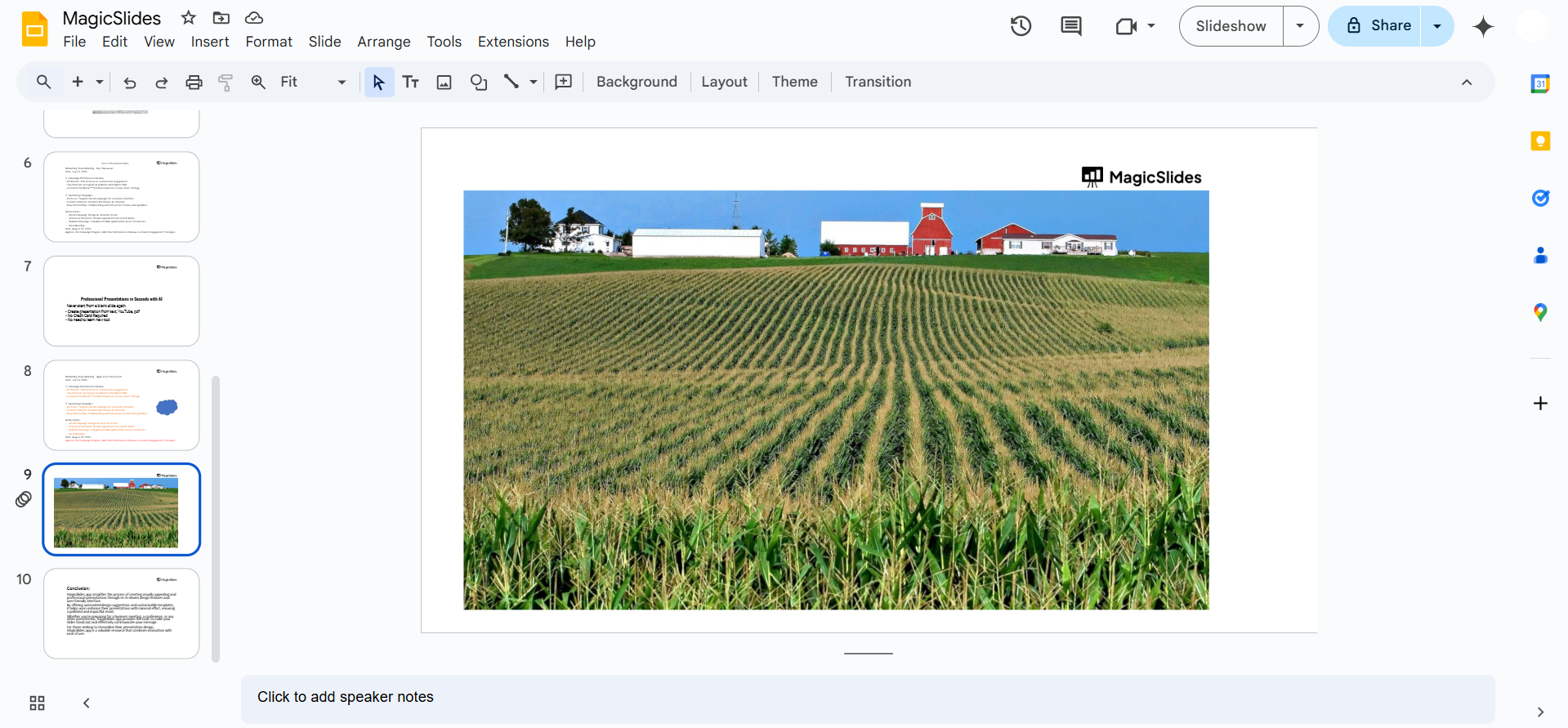The height and width of the screenshot is (728, 1568).
Task: Click the zoom tool icon
Action: coord(258,82)
